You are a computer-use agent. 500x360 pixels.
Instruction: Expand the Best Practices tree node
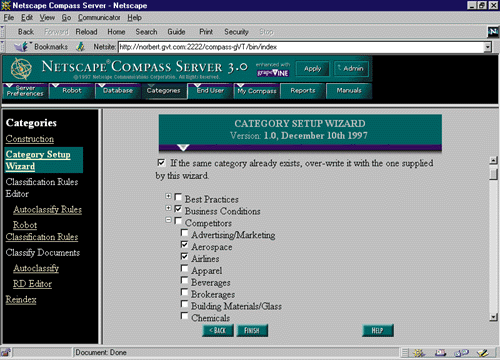tap(168, 196)
